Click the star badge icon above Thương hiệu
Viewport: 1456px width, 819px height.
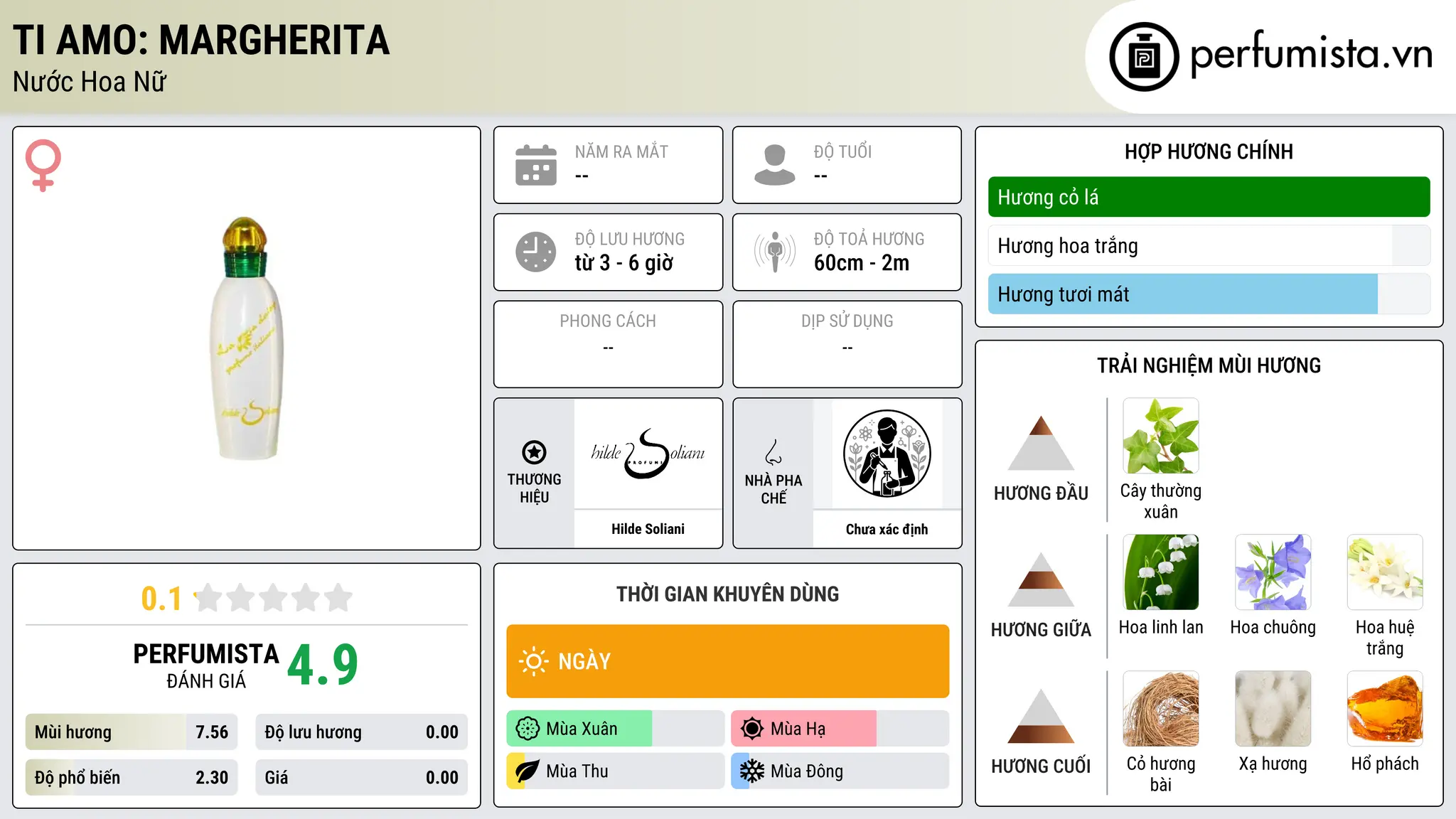pyautogui.click(x=534, y=452)
